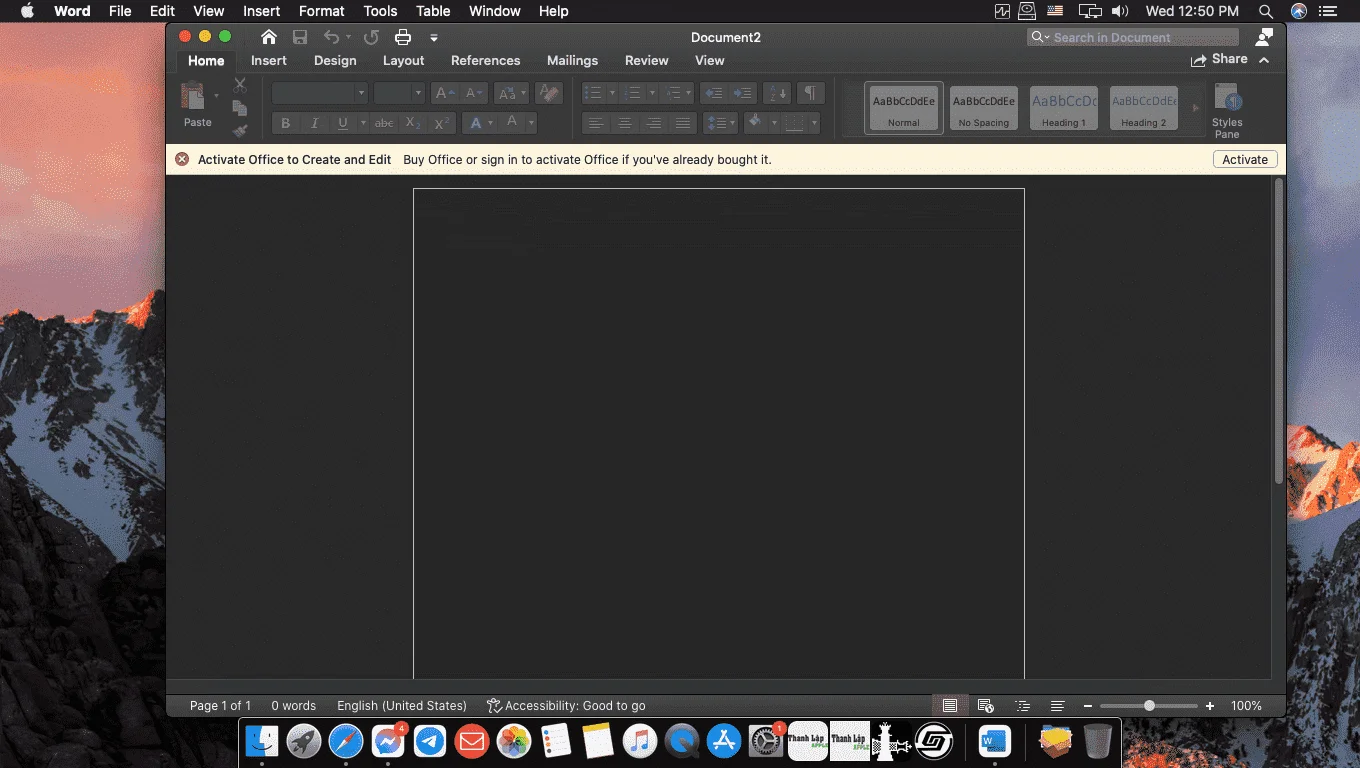Click the font color A swatch
The image size is (1360, 768).
[512, 123]
